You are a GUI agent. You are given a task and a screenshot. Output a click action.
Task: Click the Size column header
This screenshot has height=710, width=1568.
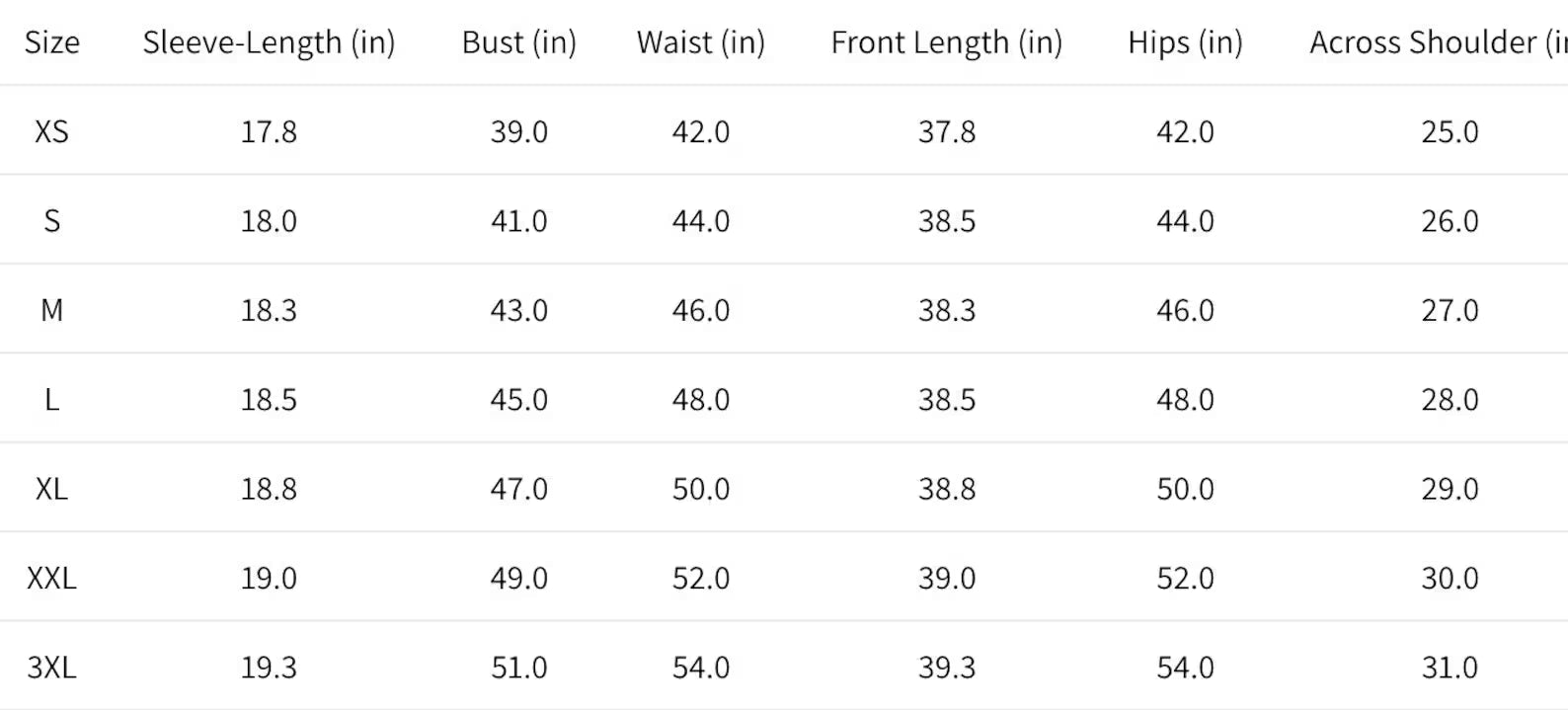(52, 42)
